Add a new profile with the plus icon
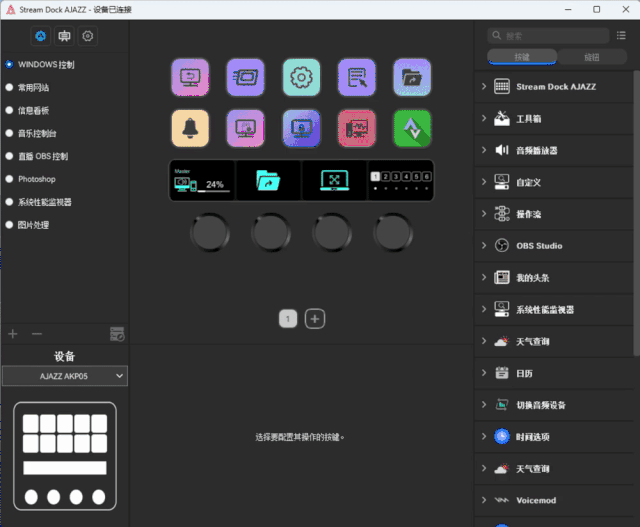The width and height of the screenshot is (640, 527). [13, 334]
